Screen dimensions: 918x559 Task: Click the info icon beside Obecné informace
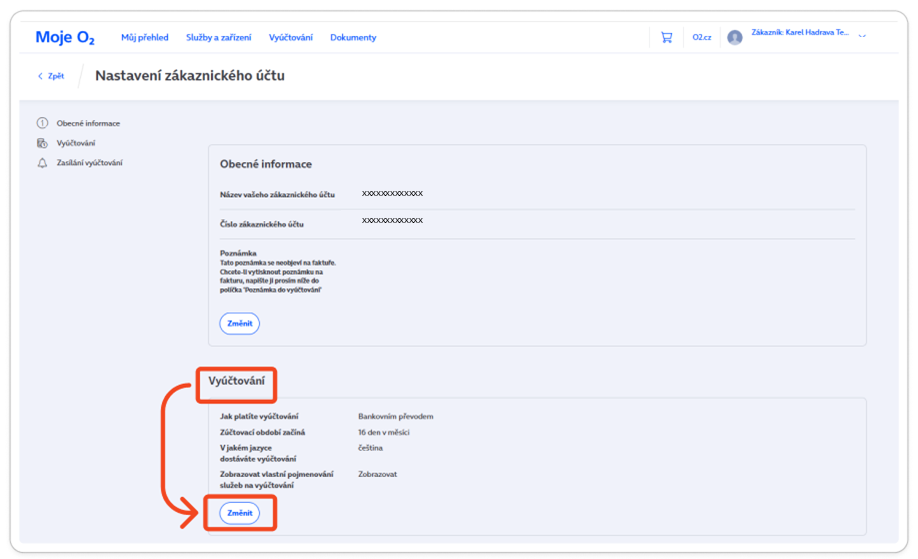tap(42, 123)
